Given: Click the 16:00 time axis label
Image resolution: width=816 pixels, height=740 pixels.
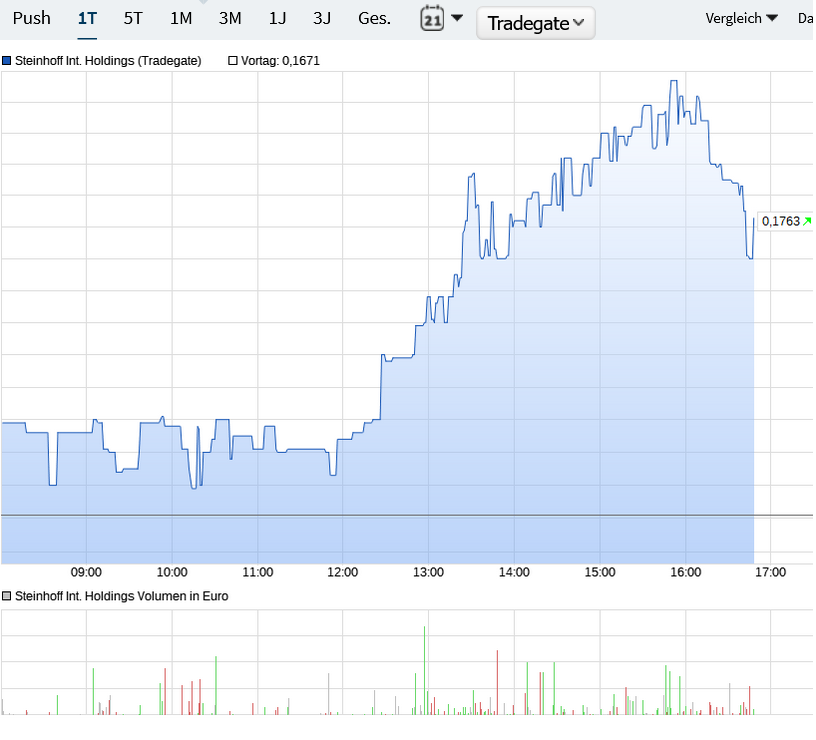Looking at the screenshot, I should click(685, 572).
